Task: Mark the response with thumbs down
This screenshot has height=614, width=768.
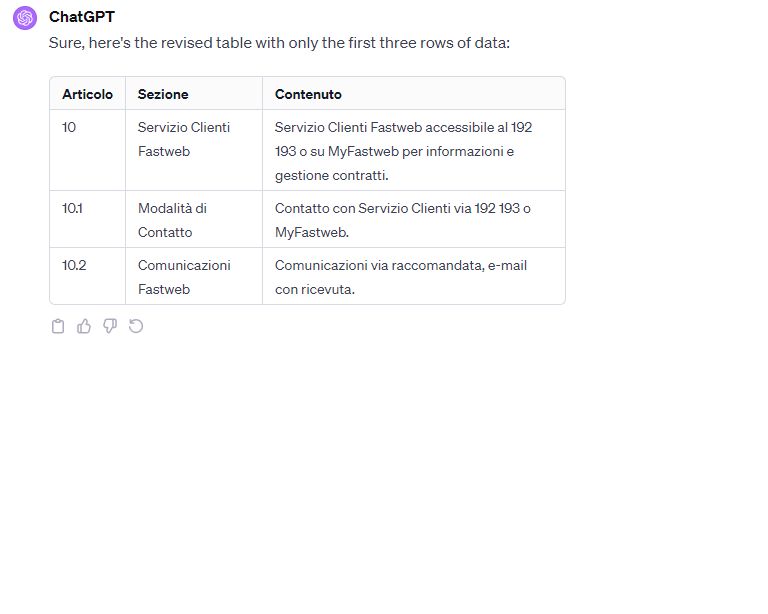Action: 110,326
